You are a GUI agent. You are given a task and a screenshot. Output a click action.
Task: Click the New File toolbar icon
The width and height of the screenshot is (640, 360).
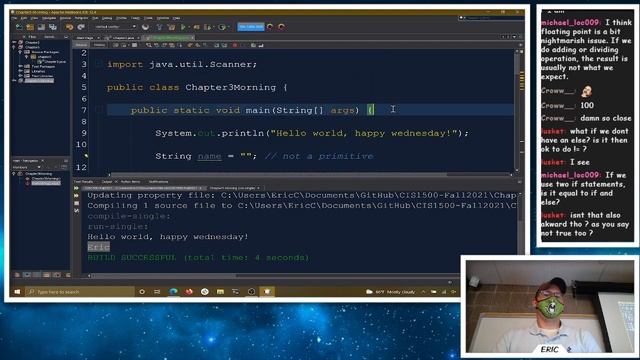[19, 27]
